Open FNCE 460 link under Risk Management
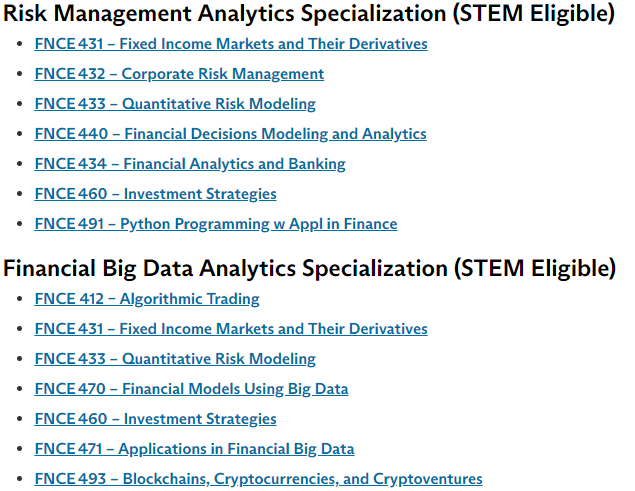 [x=156, y=194]
